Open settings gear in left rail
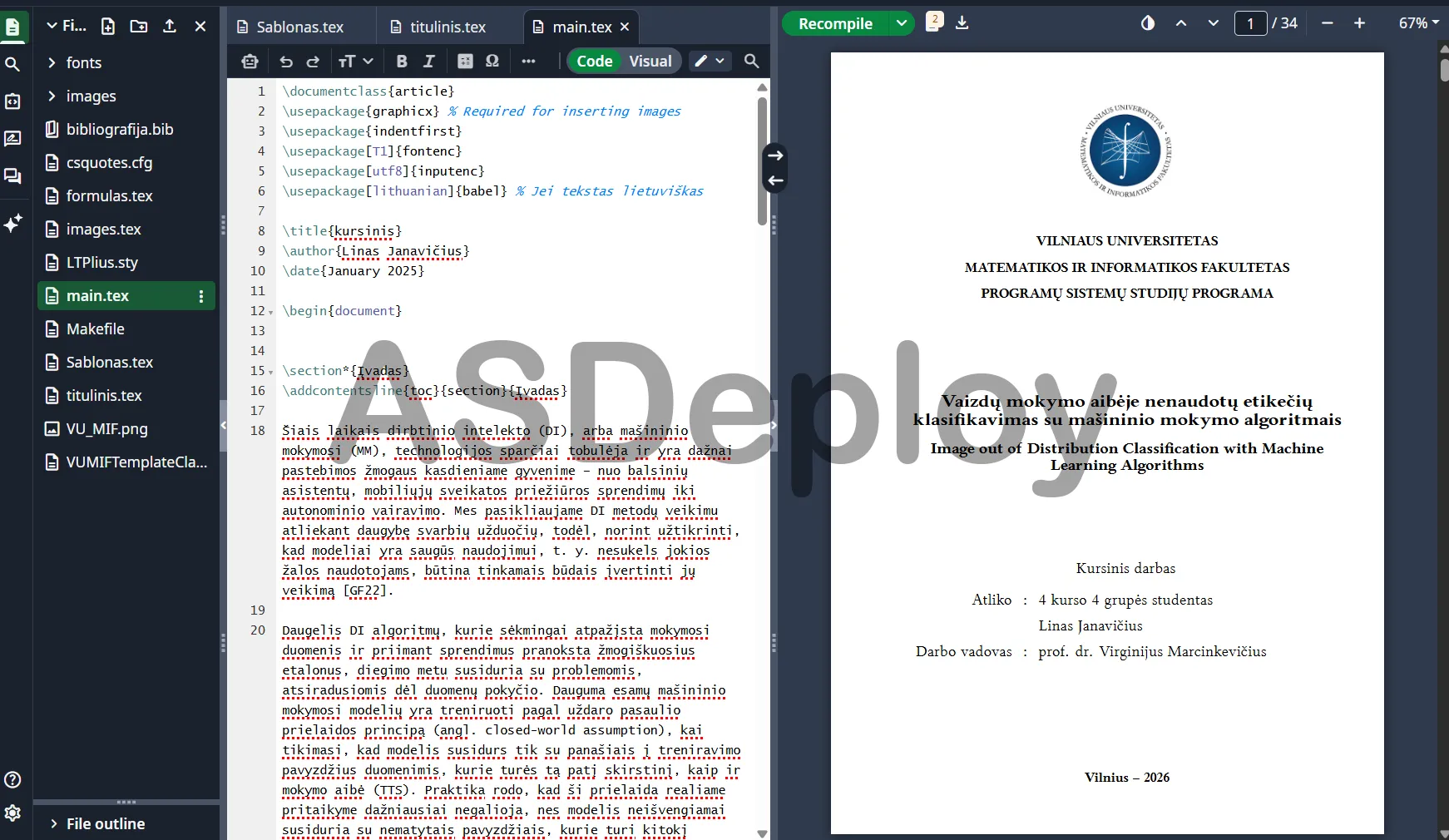The height and width of the screenshot is (840, 1449). 12,813
